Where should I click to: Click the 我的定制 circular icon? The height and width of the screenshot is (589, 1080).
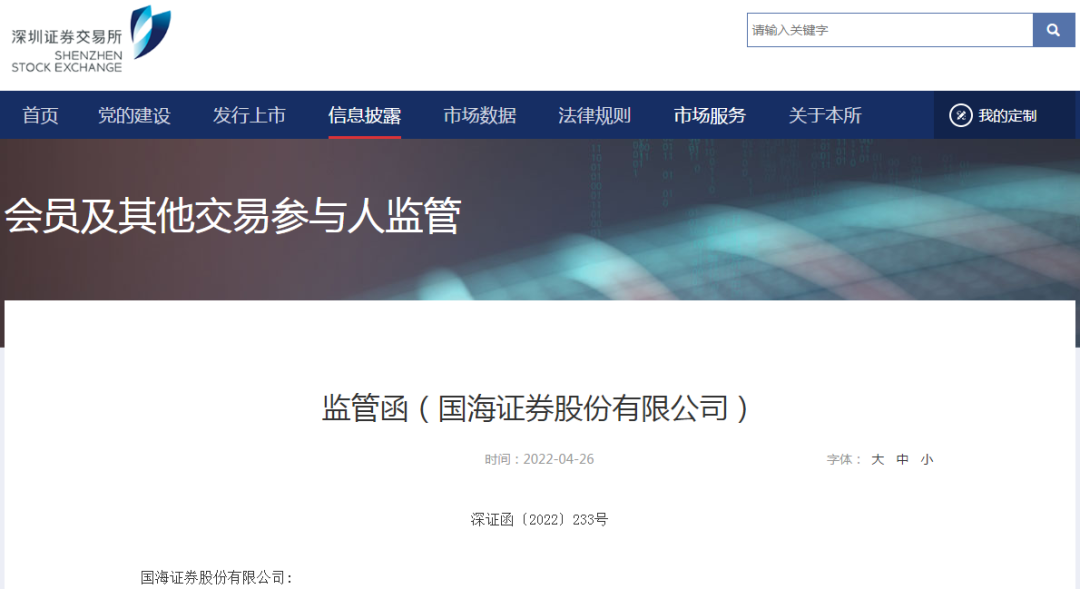tap(960, 115)
